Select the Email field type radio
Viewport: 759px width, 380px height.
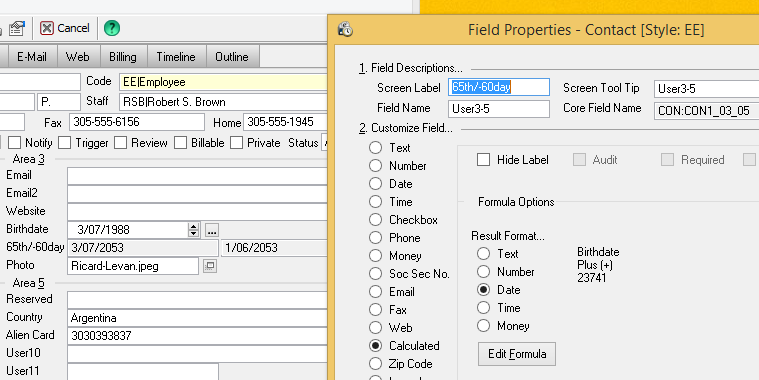(x=376, y=292)
